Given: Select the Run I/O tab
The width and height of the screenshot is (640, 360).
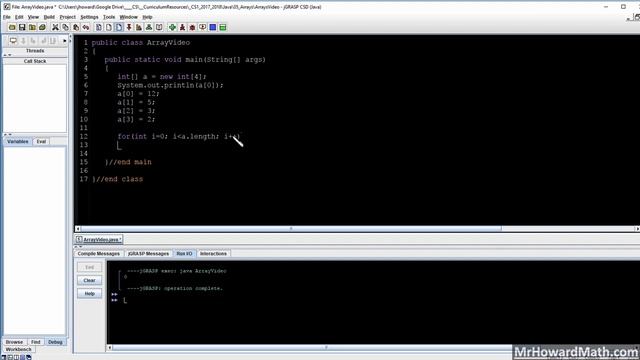Looking at the screenshot, I should (x=184, y=253).
